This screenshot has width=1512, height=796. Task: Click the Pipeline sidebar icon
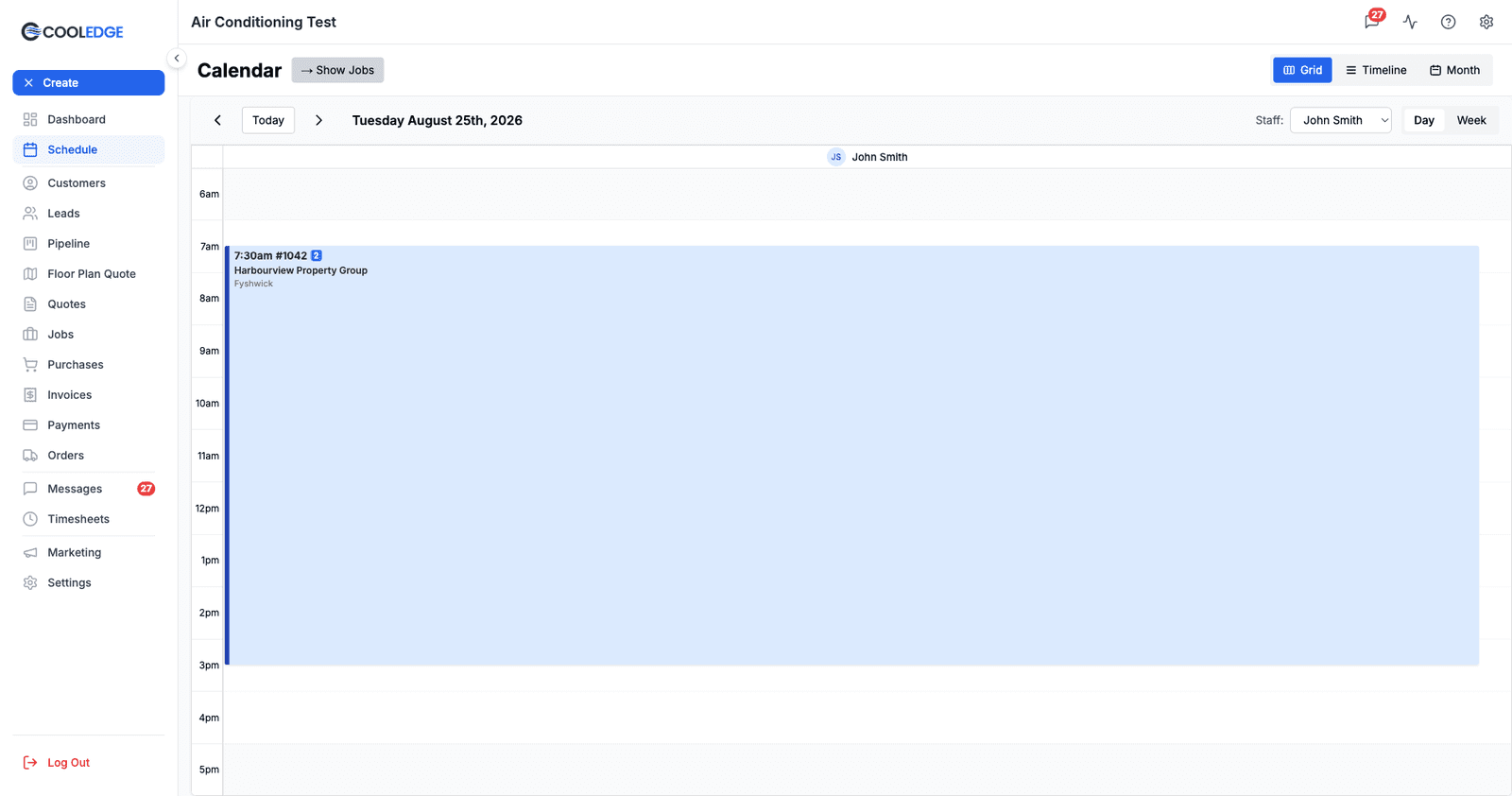(30, 244)
